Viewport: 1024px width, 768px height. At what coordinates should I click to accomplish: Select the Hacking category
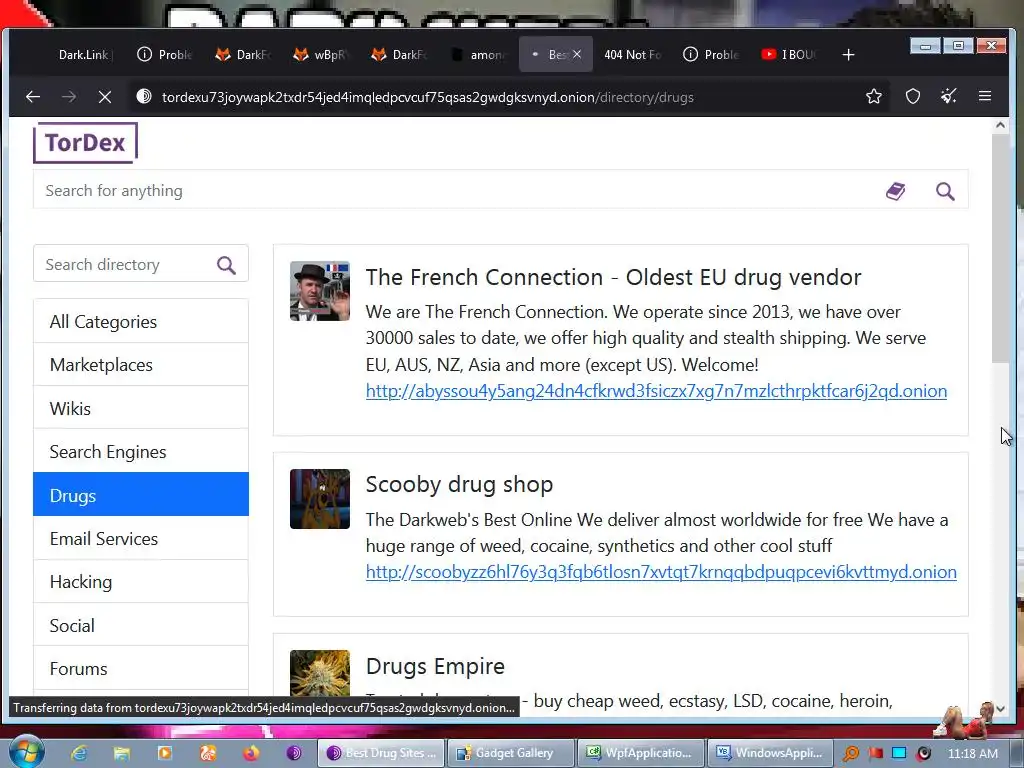click(140, 581)
